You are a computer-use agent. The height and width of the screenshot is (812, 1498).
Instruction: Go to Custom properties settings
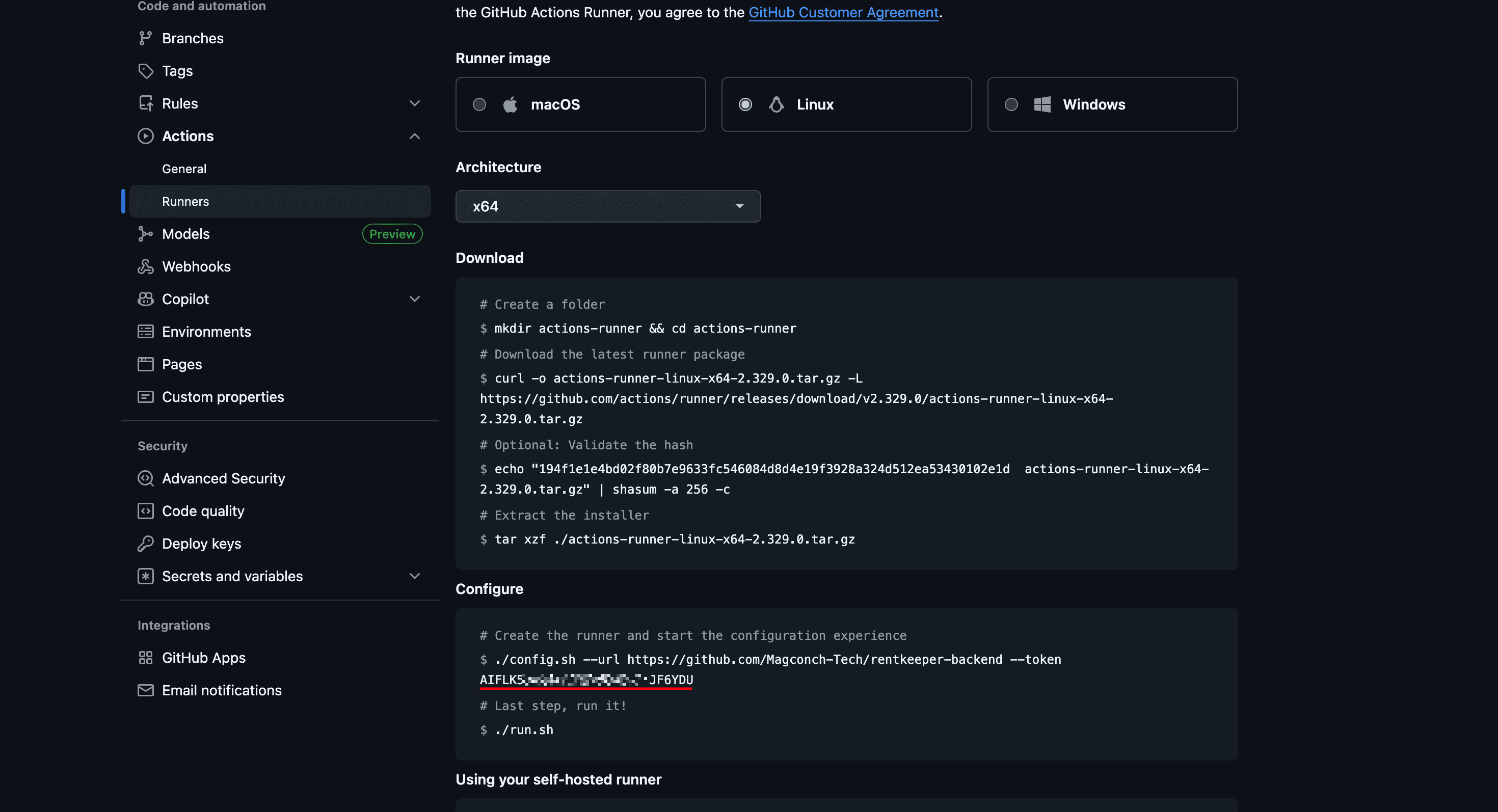coord(223,397)
